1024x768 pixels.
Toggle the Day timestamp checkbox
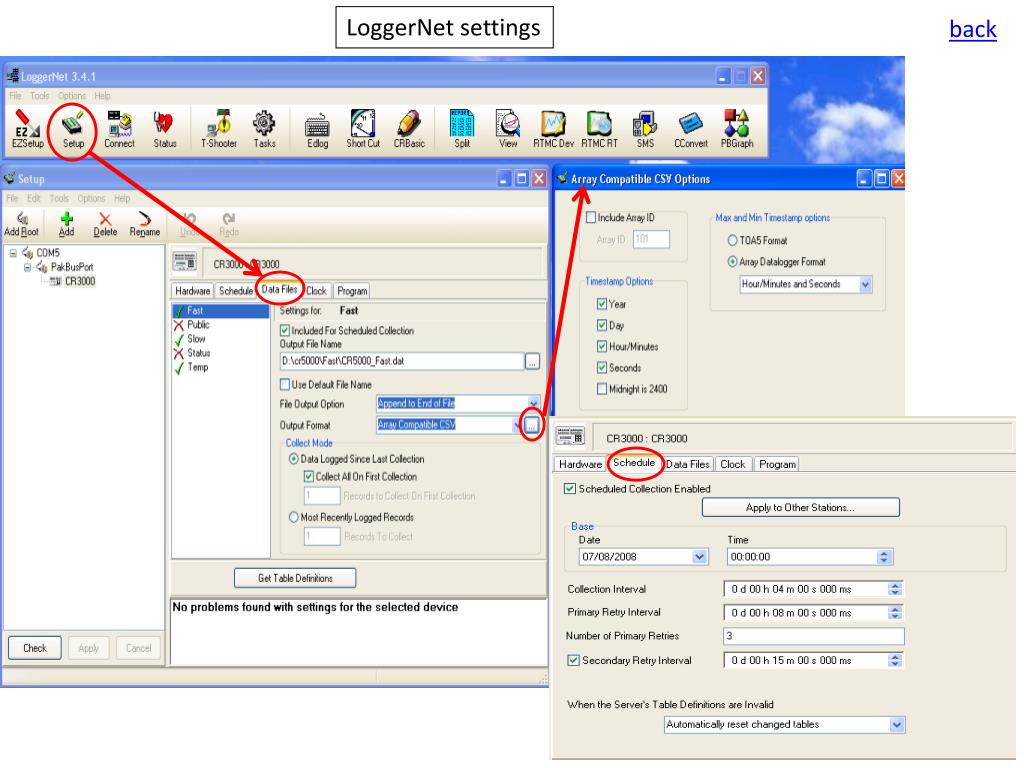click(x=602, y=325)
